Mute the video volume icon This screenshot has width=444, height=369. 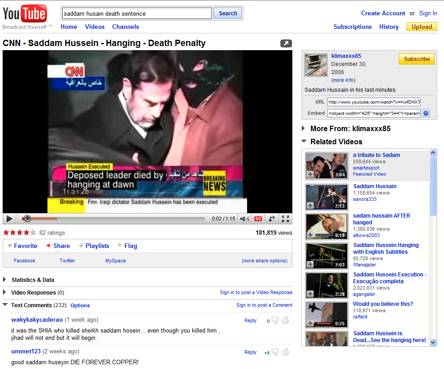pos(245,219)
